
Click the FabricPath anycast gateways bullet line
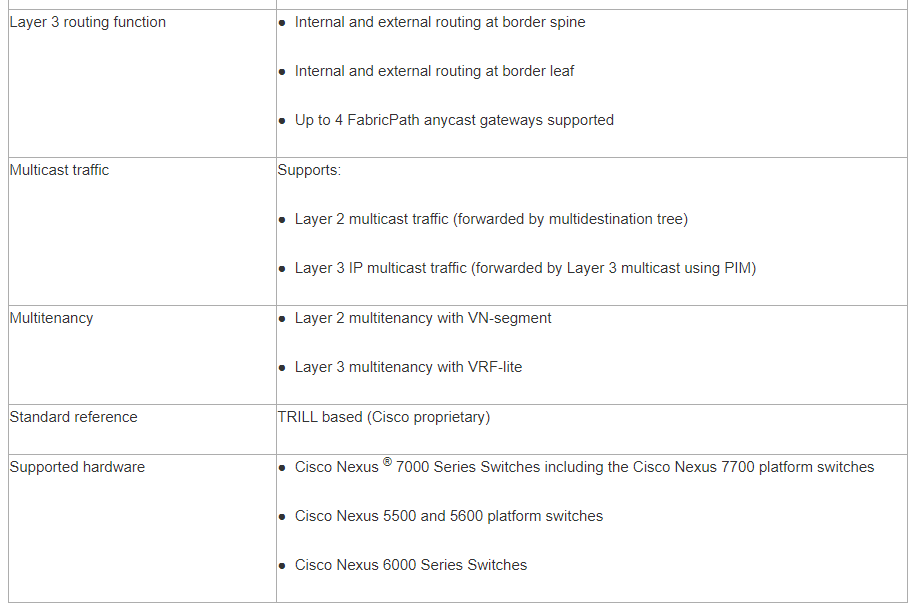point(454,120)
